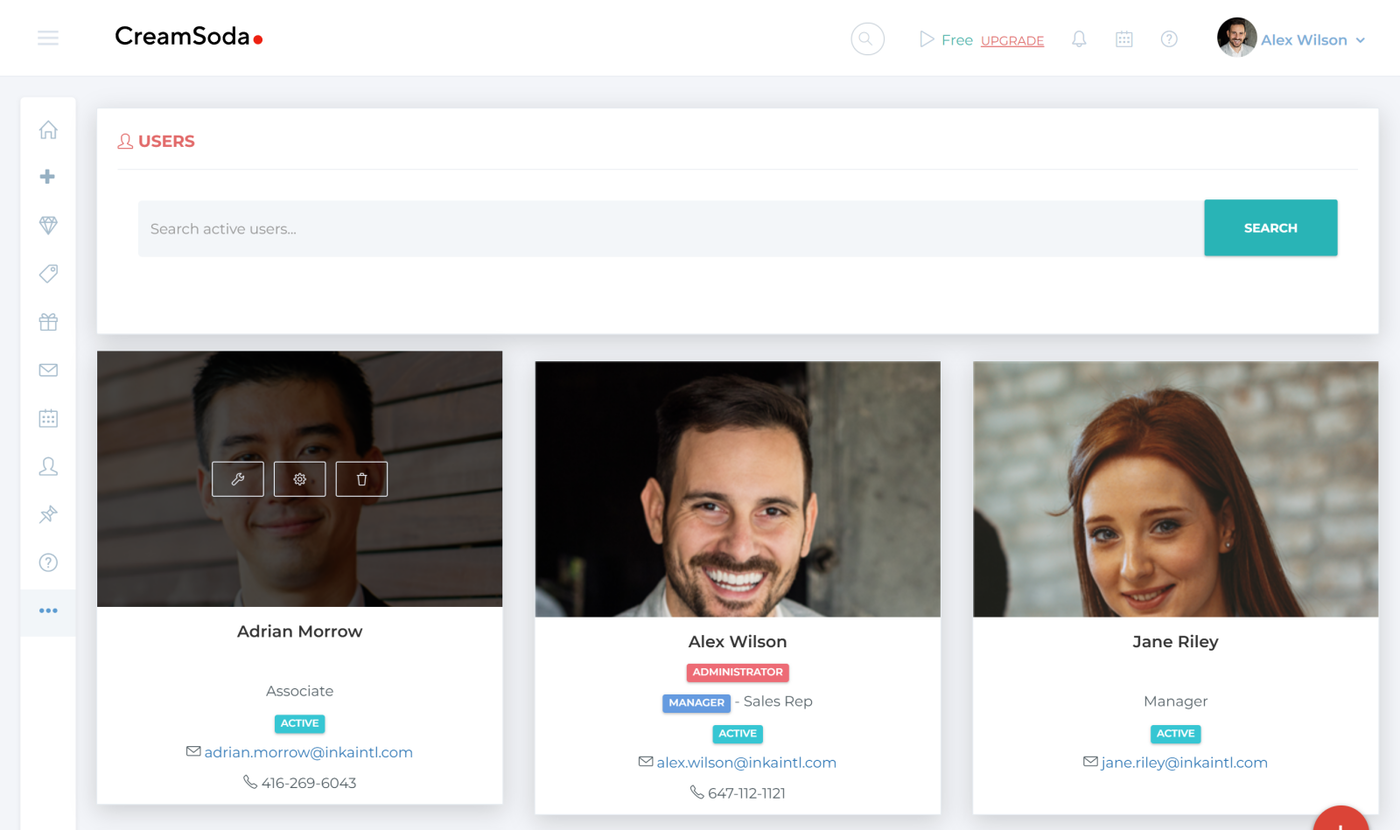Open the diamond icon in sidebar
The width and height of the screenshot is (1400, 830).
tap(48, 225)
